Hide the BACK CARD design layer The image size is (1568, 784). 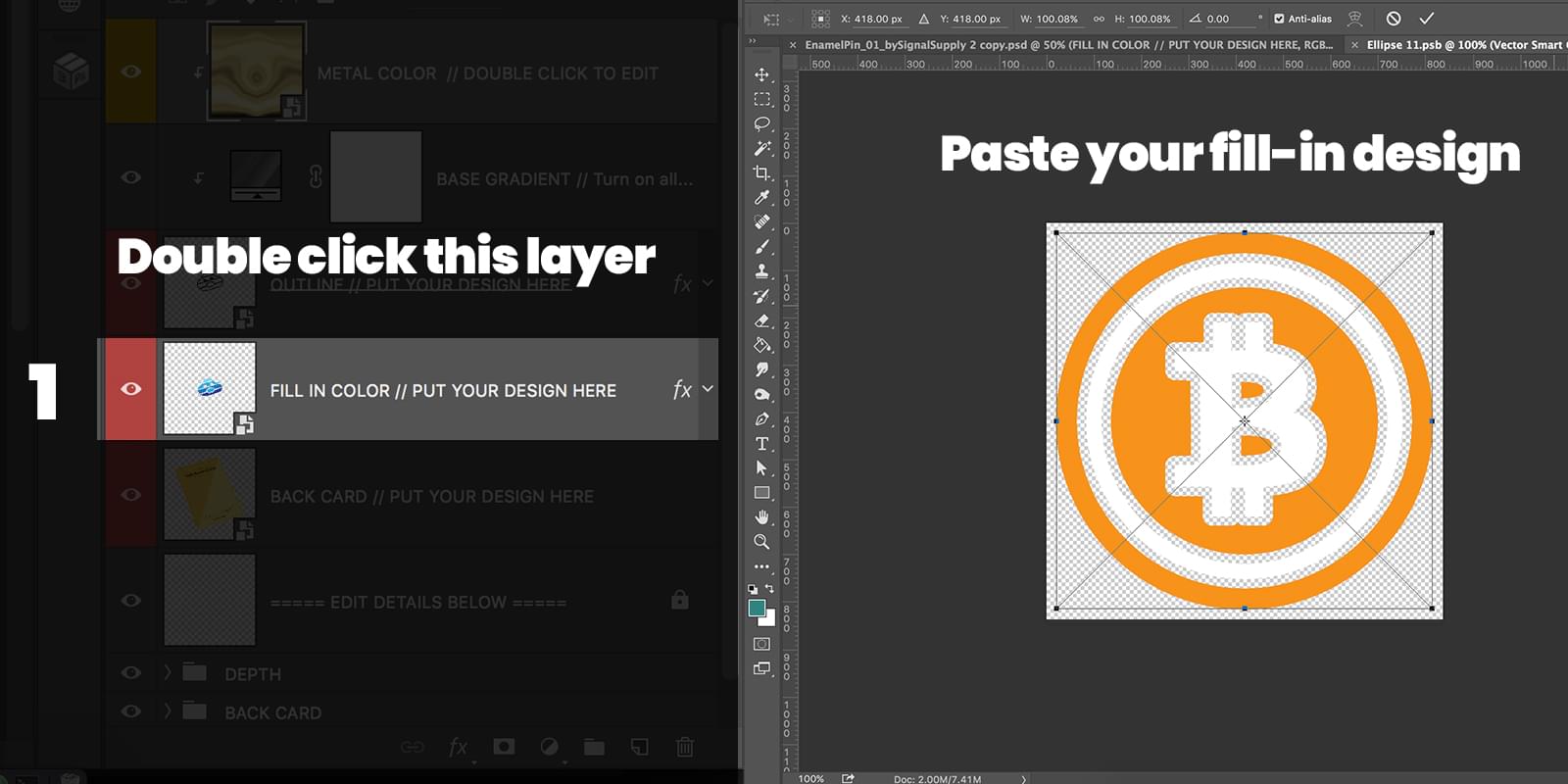click(130, 495)
